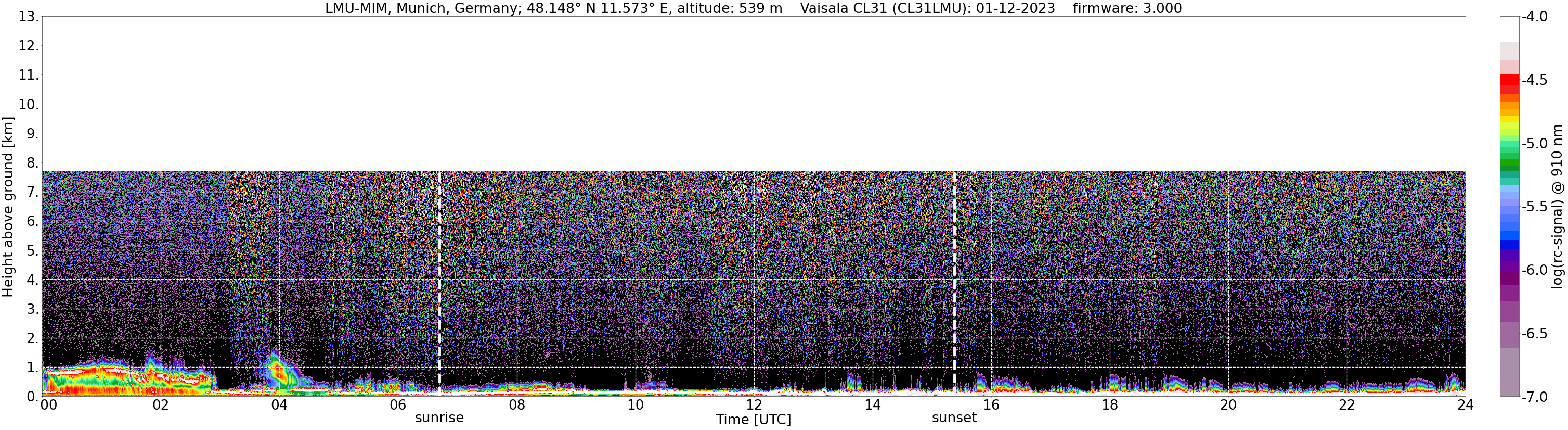Click the time axis tick label '14'
This screenshot has width=1568, height=430.
pos(872,406)
